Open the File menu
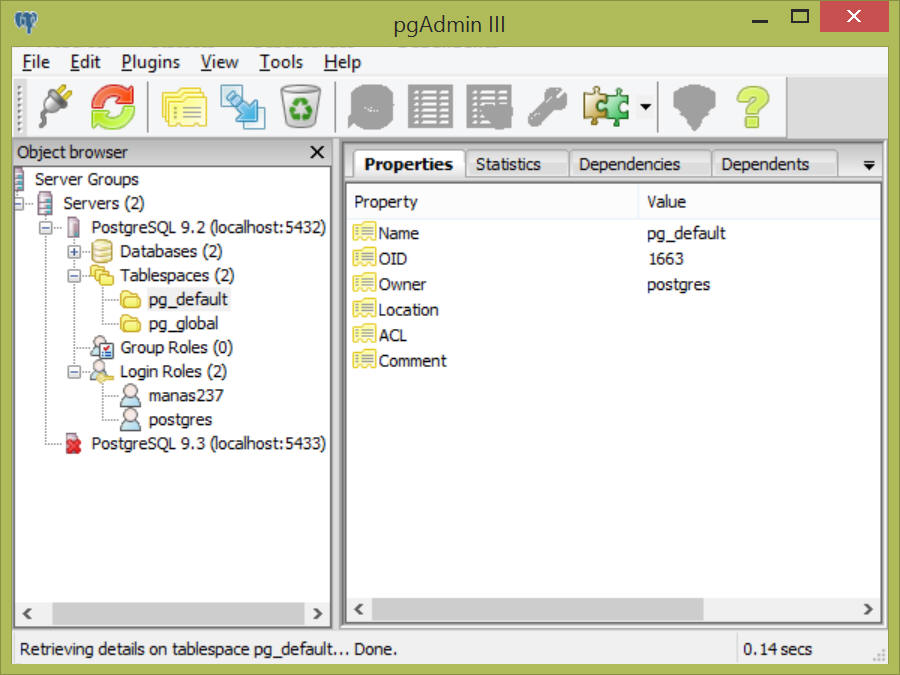 pyautogui.click(x=36, y=62)
